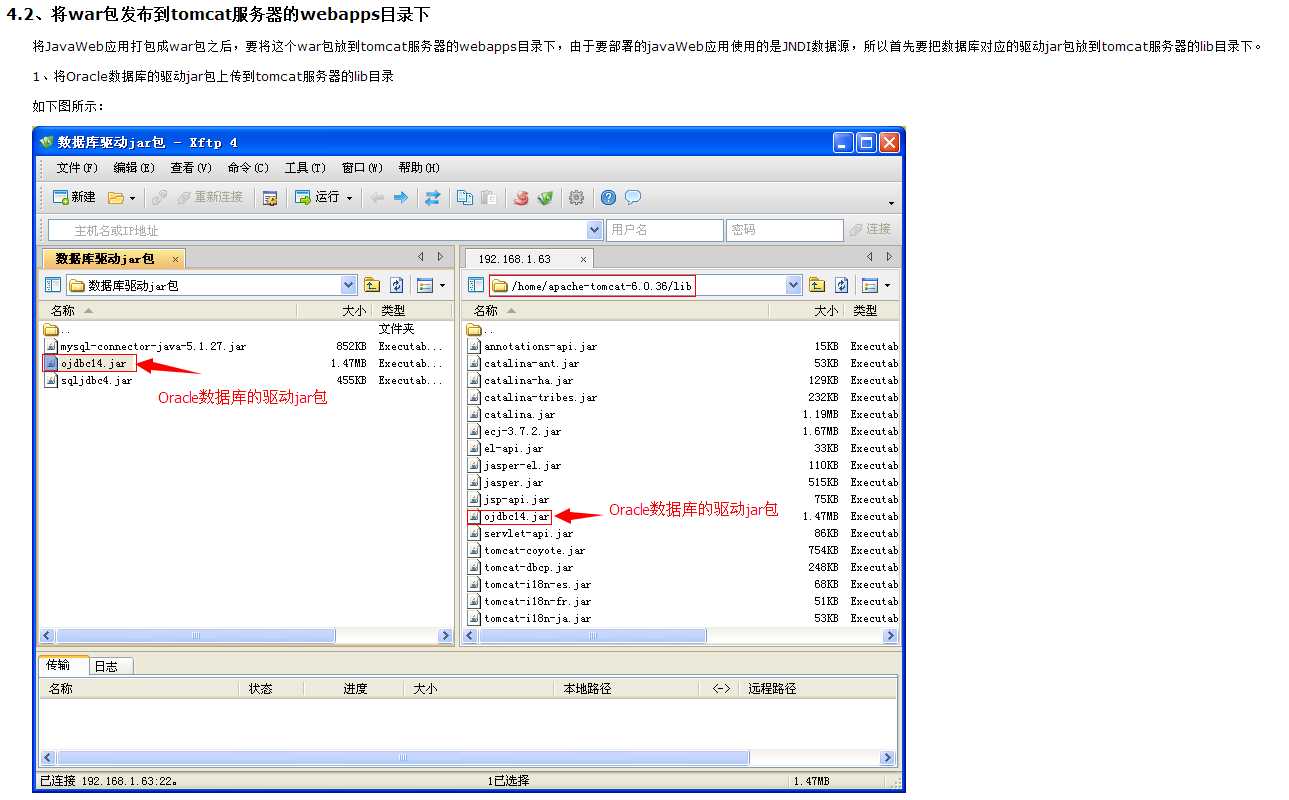Close the 192.168.1.63 remote tab
The image size is (1289, 800).
(585, 259)
